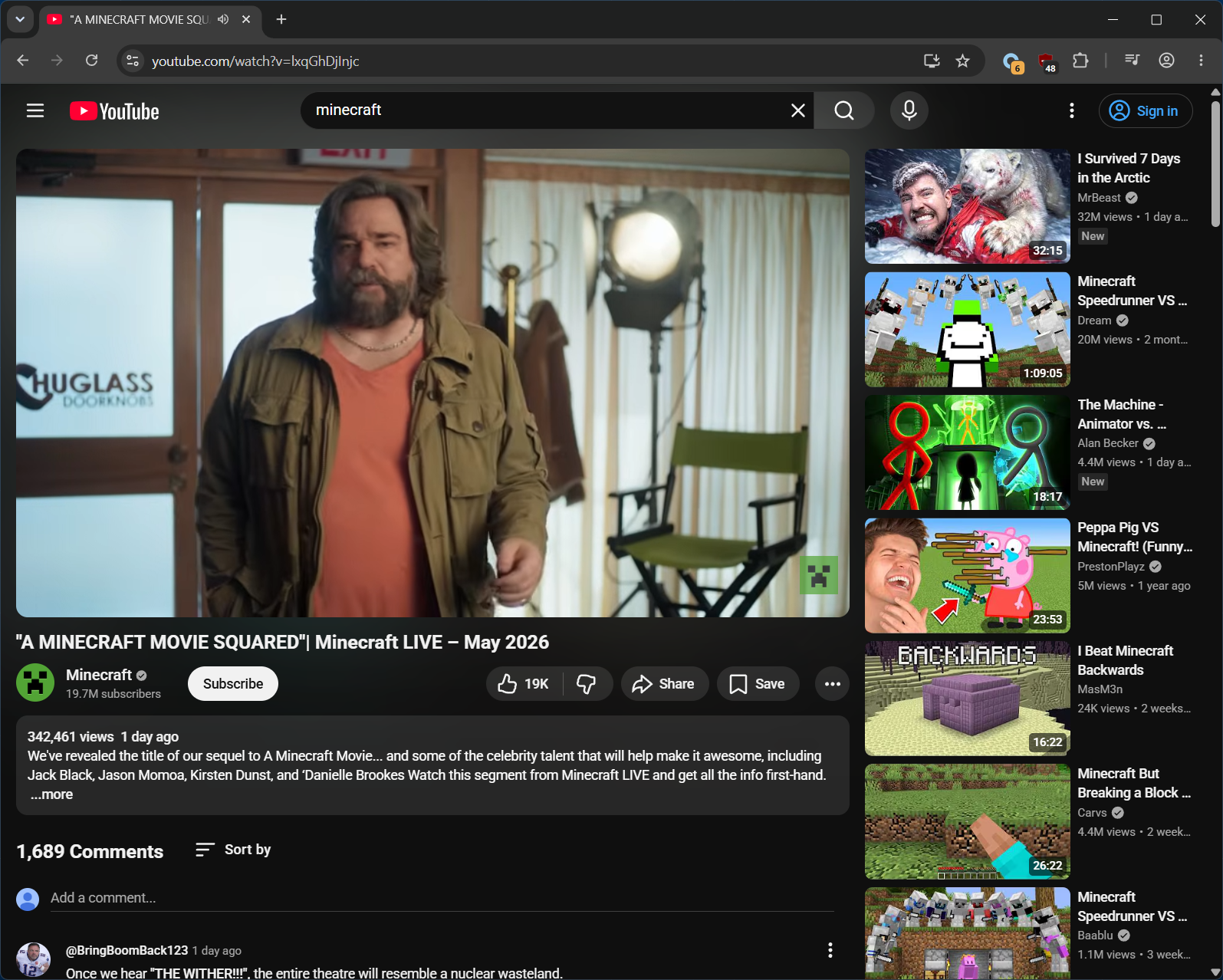Open the Chrome three-dot menu
The image size is (1223, 980).
coord(1201,61)
